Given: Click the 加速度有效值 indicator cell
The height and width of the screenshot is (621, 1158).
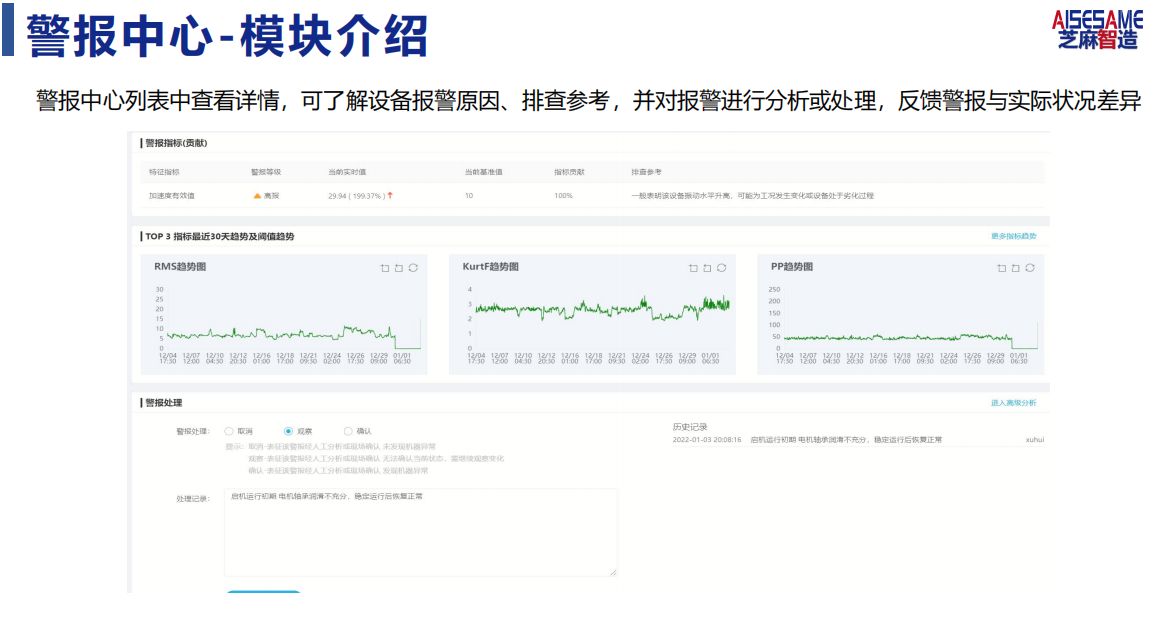Looking at the screenshot, I should click(171, 196).
